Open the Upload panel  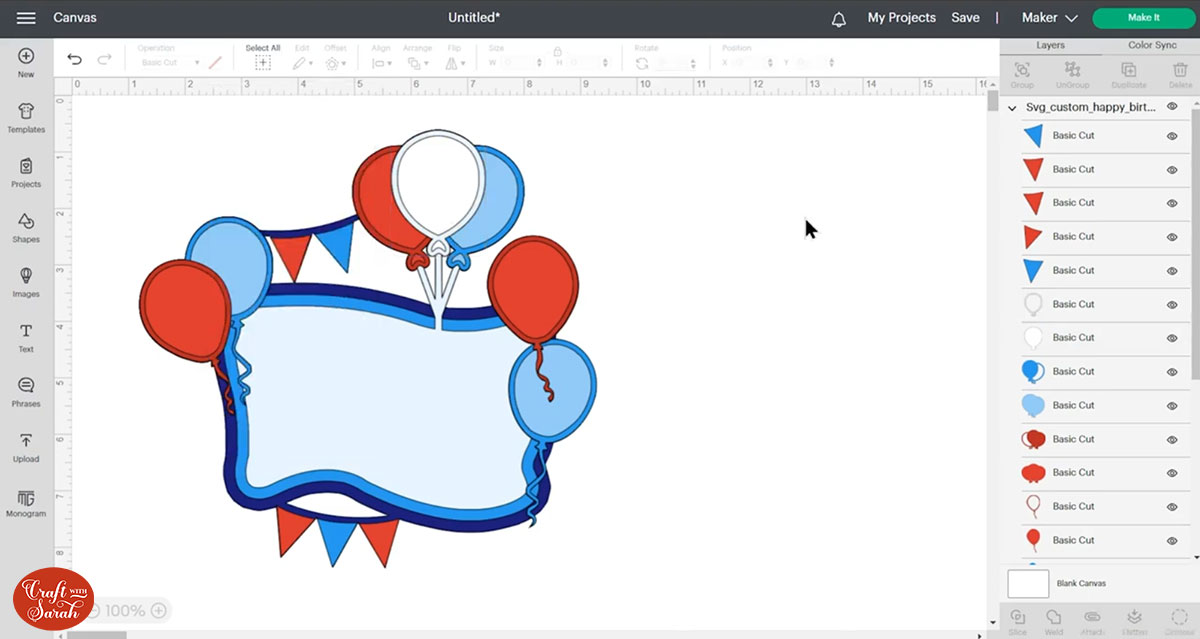pos(26,447)
